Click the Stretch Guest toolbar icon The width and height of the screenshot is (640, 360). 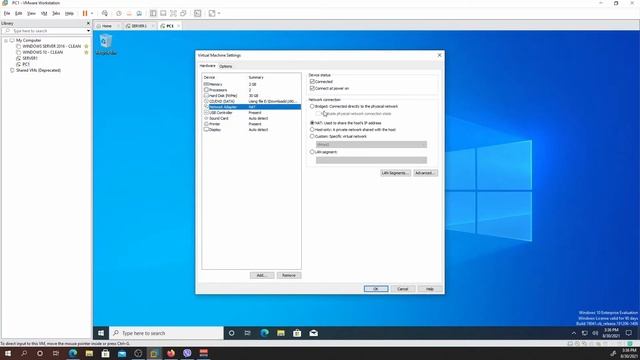pos(212,13)
